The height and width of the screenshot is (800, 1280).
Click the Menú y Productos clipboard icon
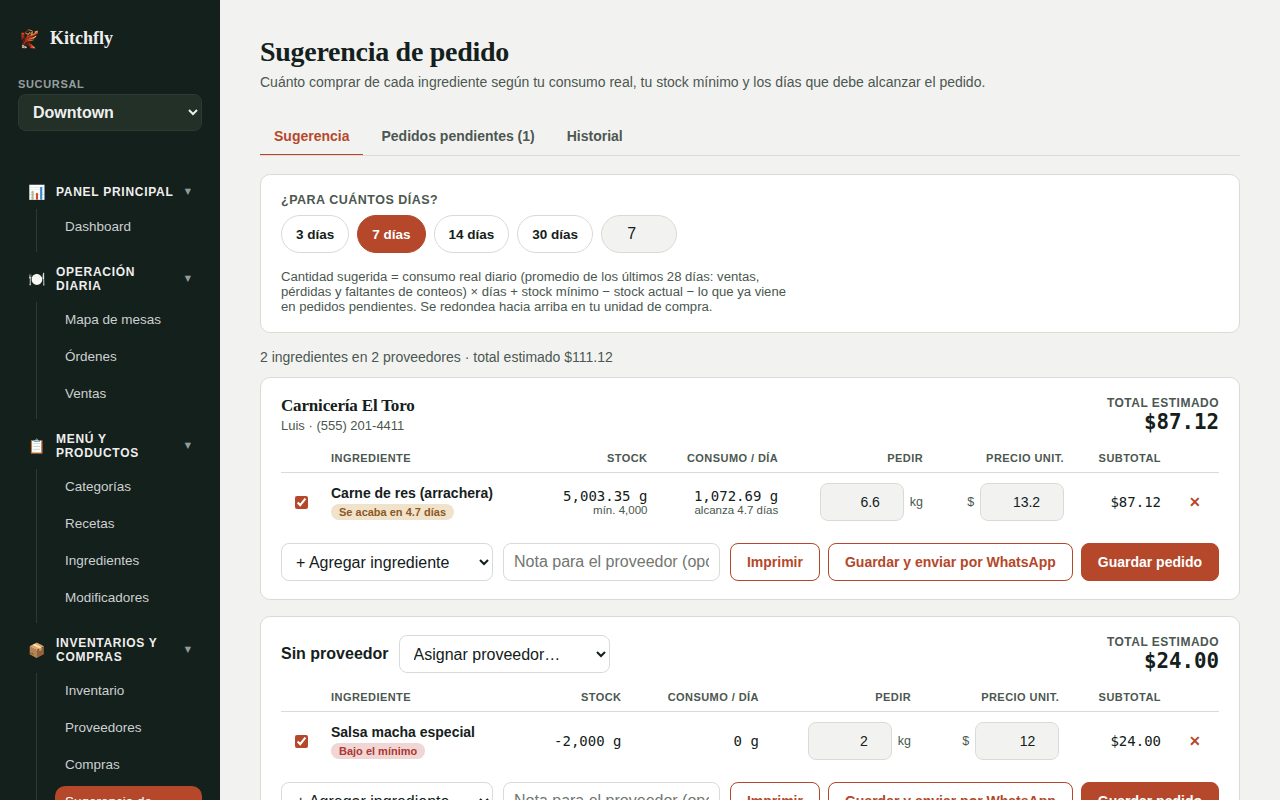coord(37,446)
